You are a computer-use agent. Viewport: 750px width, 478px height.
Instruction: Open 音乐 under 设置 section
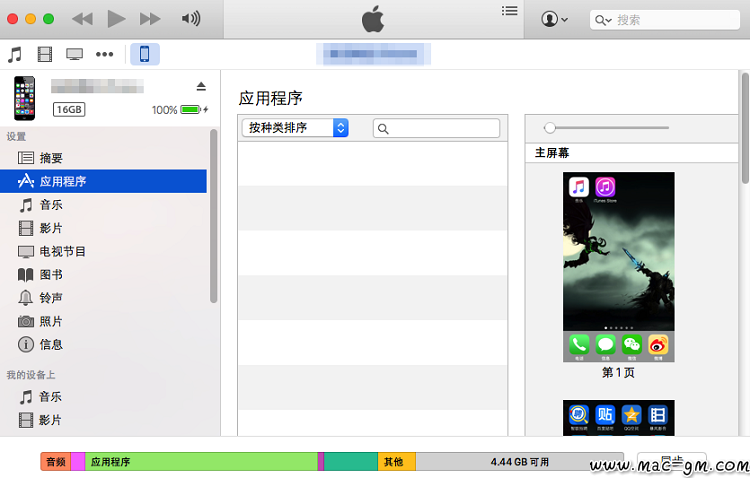103,205
